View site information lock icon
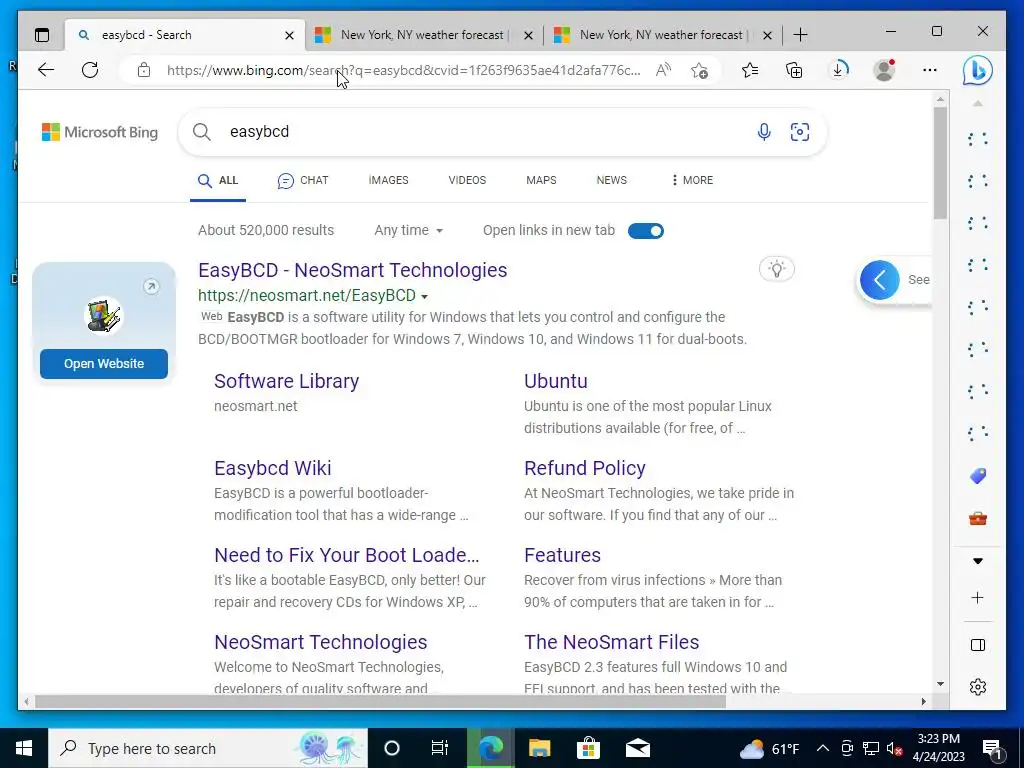Screen dimensions: 1024x768 coord(144,70)
